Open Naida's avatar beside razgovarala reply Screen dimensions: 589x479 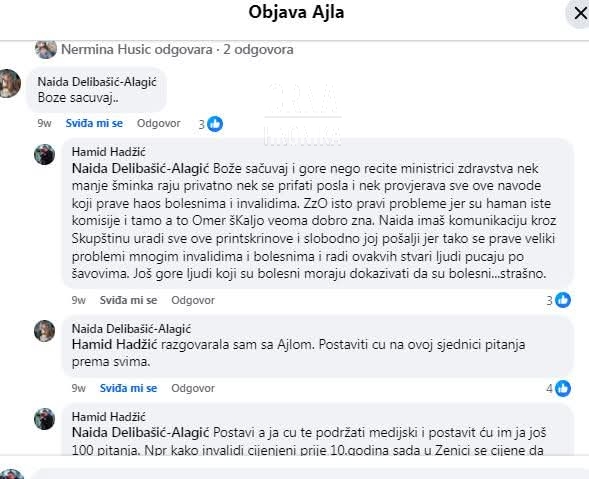coord(44,331)
